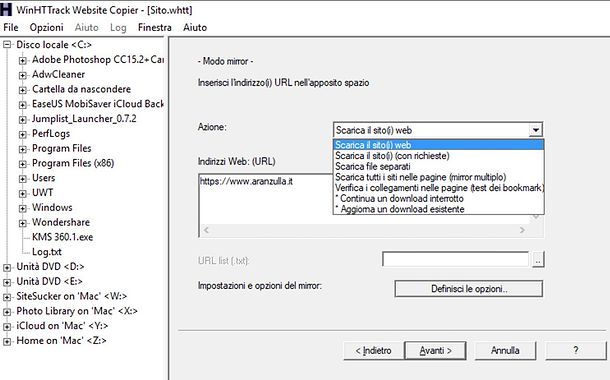The image size is (610, 380).
Task: Choose 'Aggiorna un download esistente' option
Action: click(438, 209)
